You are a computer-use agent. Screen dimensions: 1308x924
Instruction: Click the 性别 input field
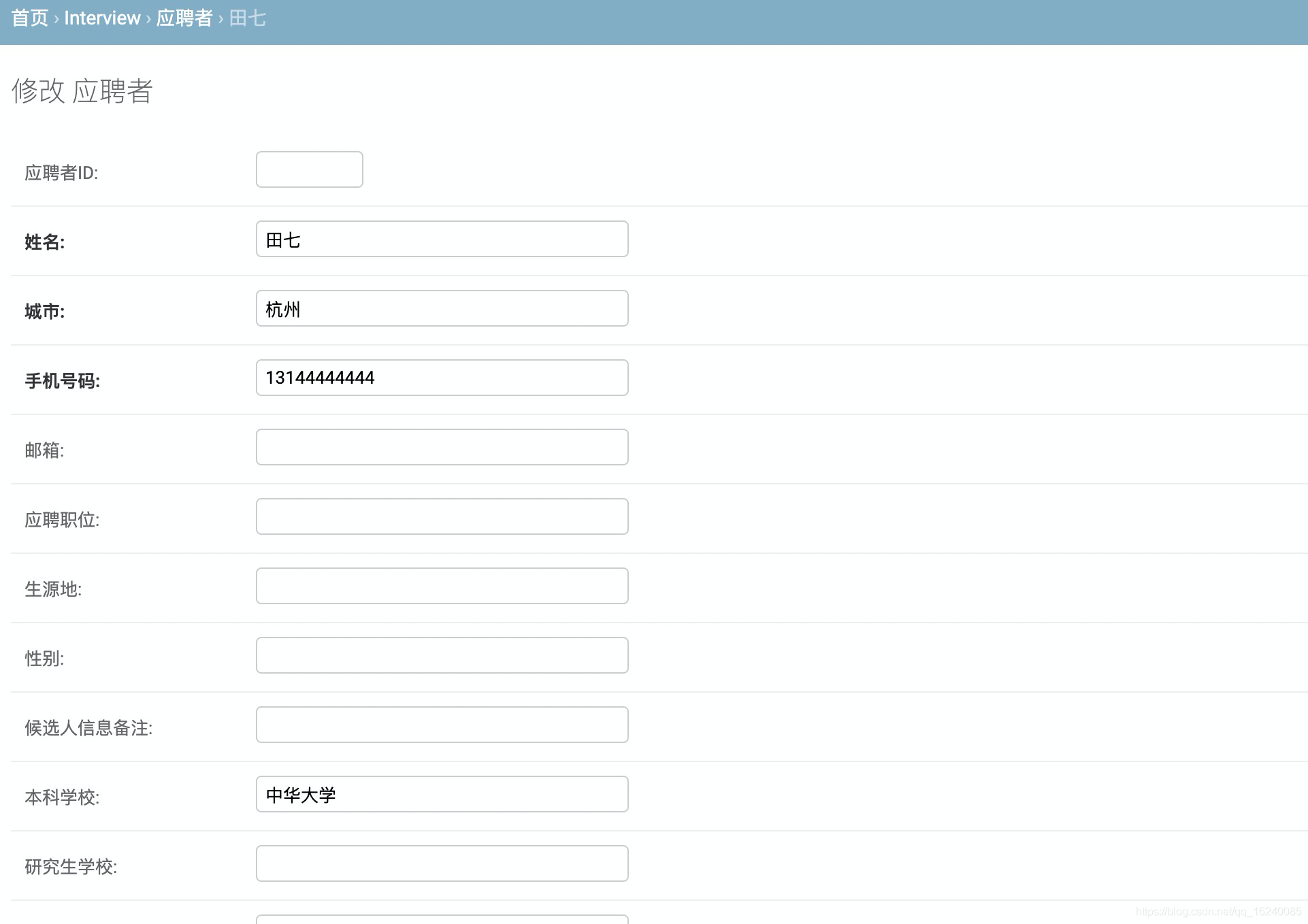coord(442,655)
